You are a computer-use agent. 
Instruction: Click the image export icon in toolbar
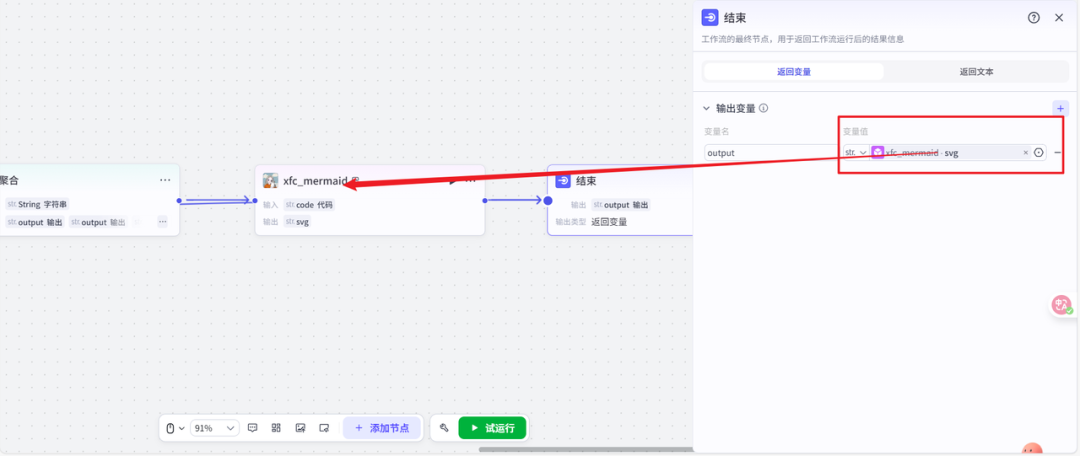pos(300,428)
